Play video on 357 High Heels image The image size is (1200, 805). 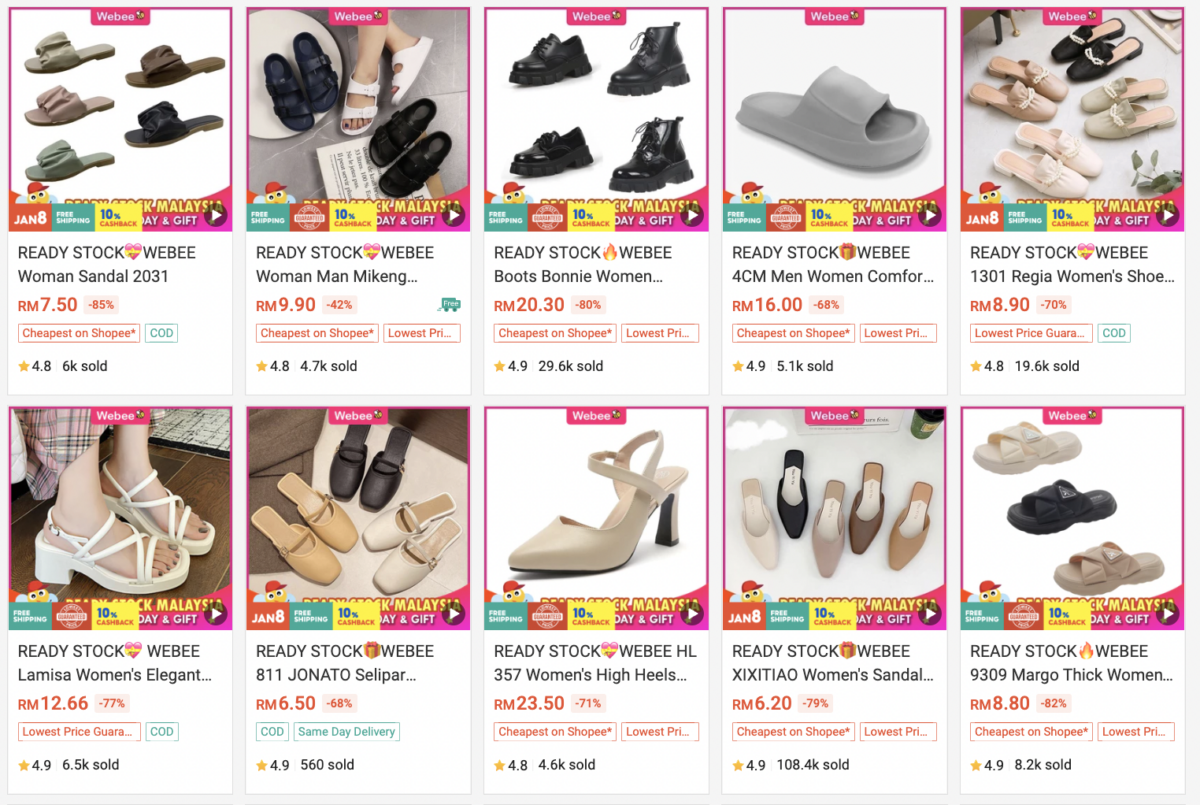coord(691,614)
